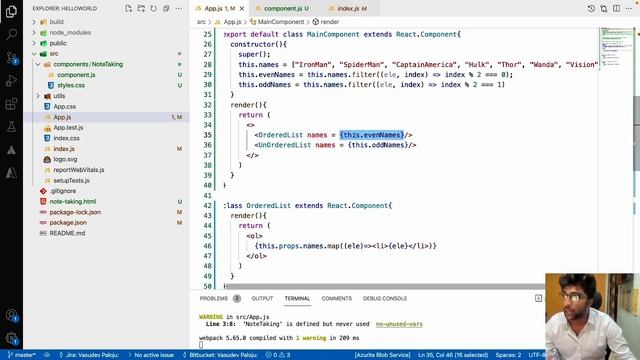The height and width of the screenshot is (360, 640).
Task: Click the editor vertical scrollbar
Action: (x=637, y=133)
